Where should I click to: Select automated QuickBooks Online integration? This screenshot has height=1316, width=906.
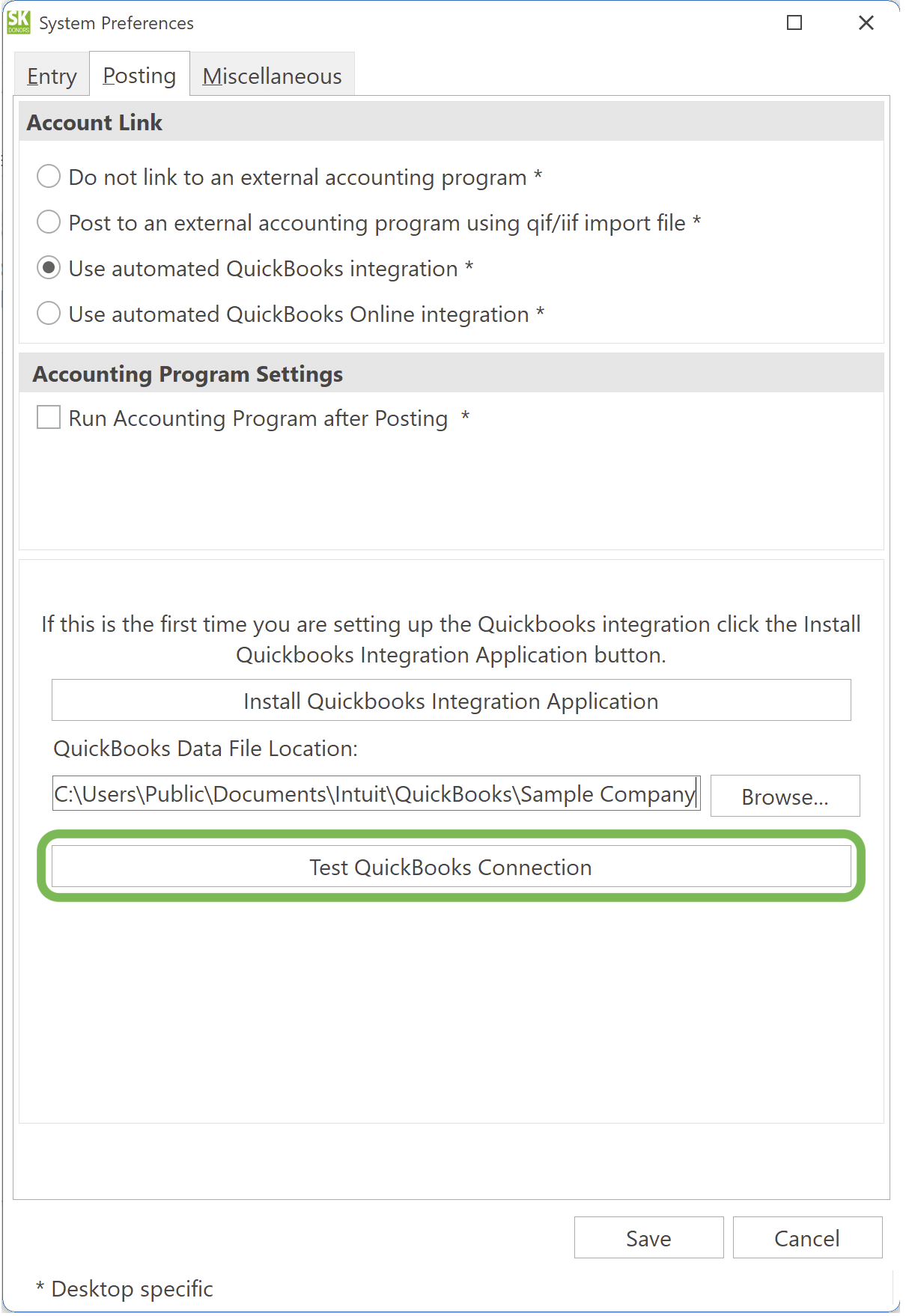48,314
